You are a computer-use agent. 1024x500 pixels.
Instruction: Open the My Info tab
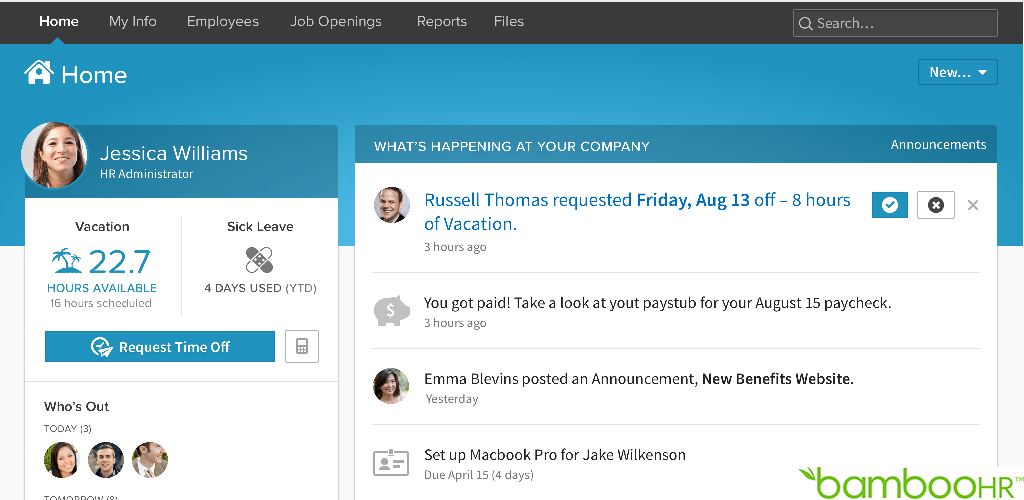click(132, 21)
